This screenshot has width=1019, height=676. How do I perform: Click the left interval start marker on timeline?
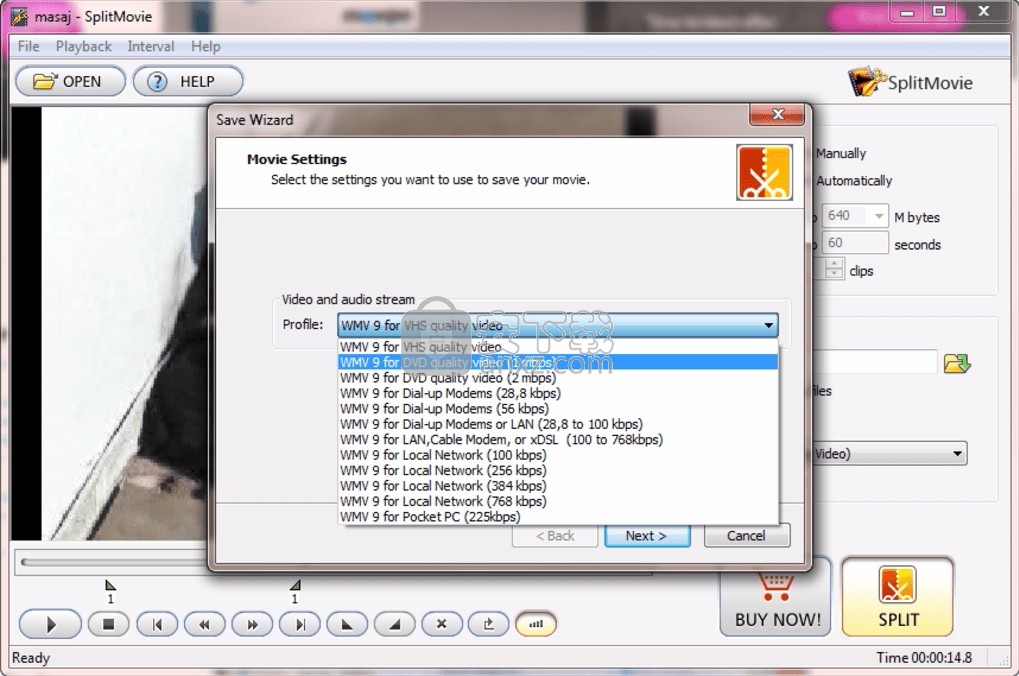coord(110,585)
